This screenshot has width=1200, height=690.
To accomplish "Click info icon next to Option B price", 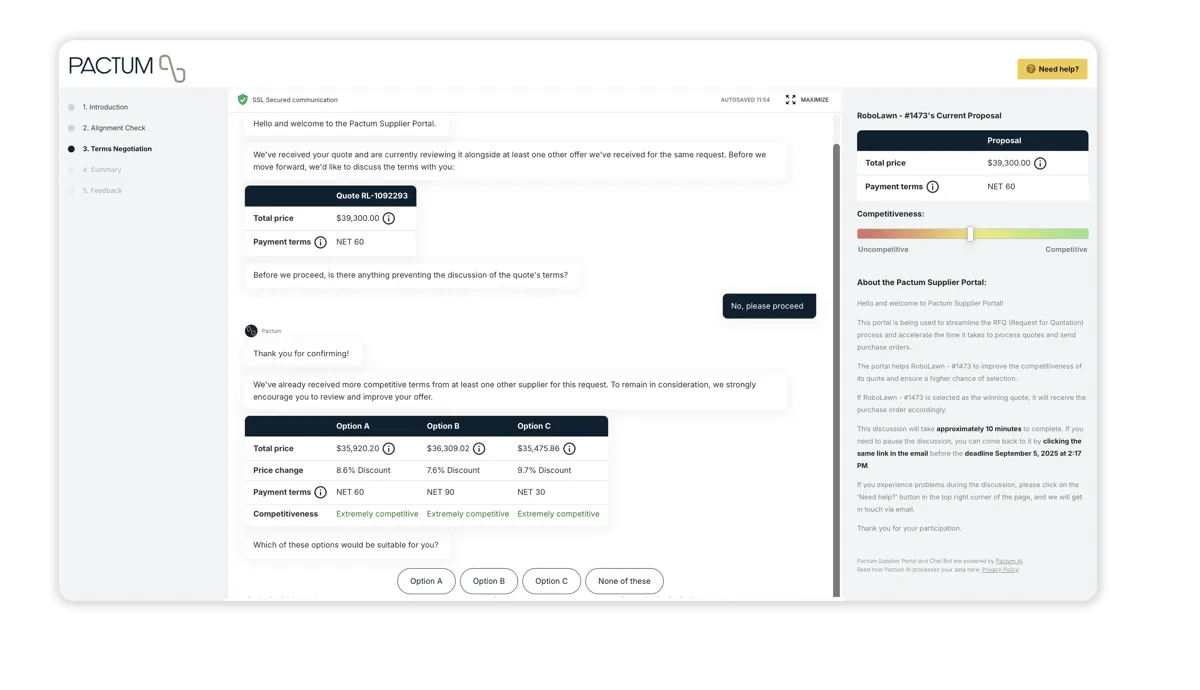I will tap(479, 449).
